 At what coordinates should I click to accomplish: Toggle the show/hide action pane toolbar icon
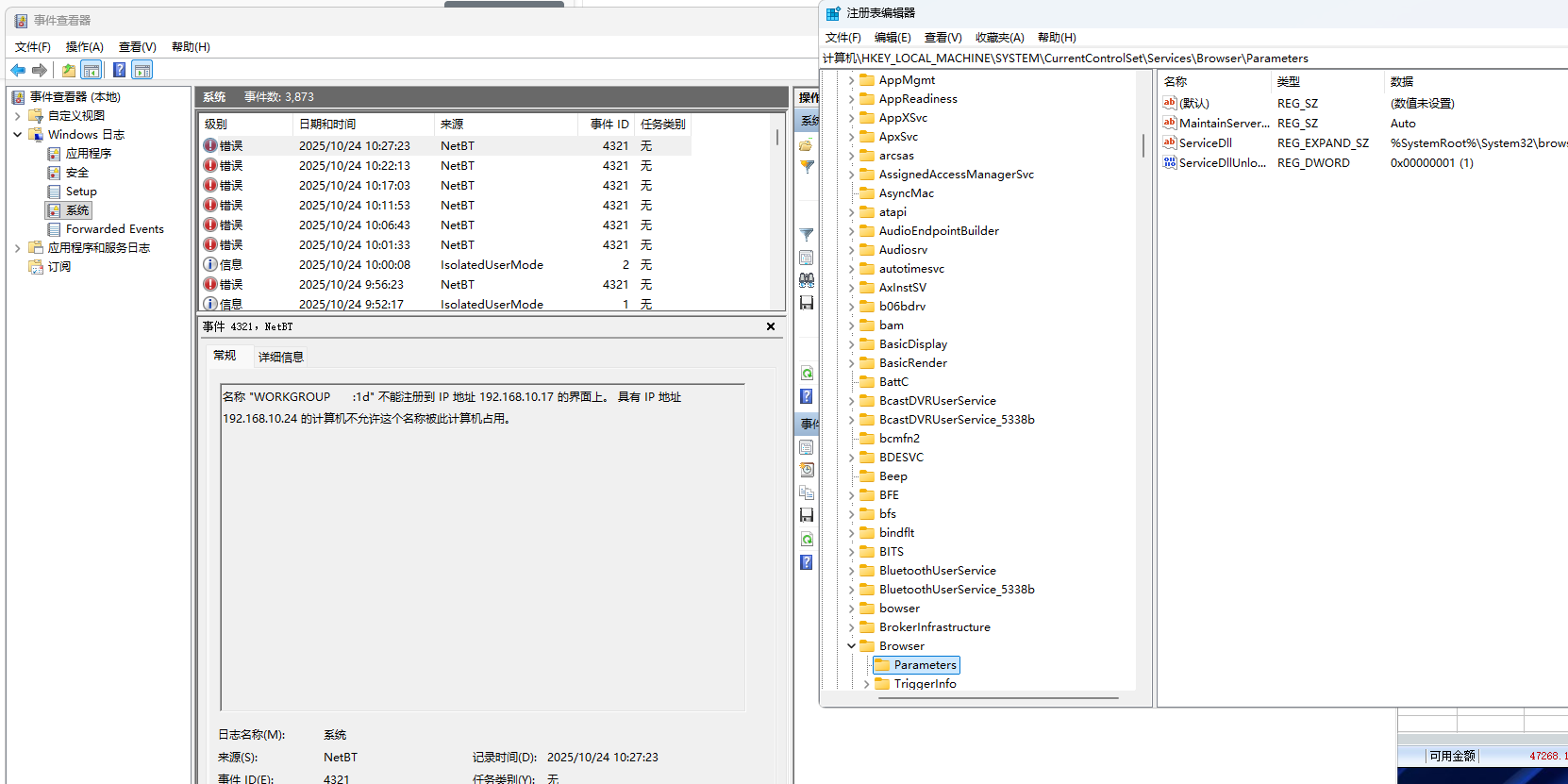coord(142,70)
